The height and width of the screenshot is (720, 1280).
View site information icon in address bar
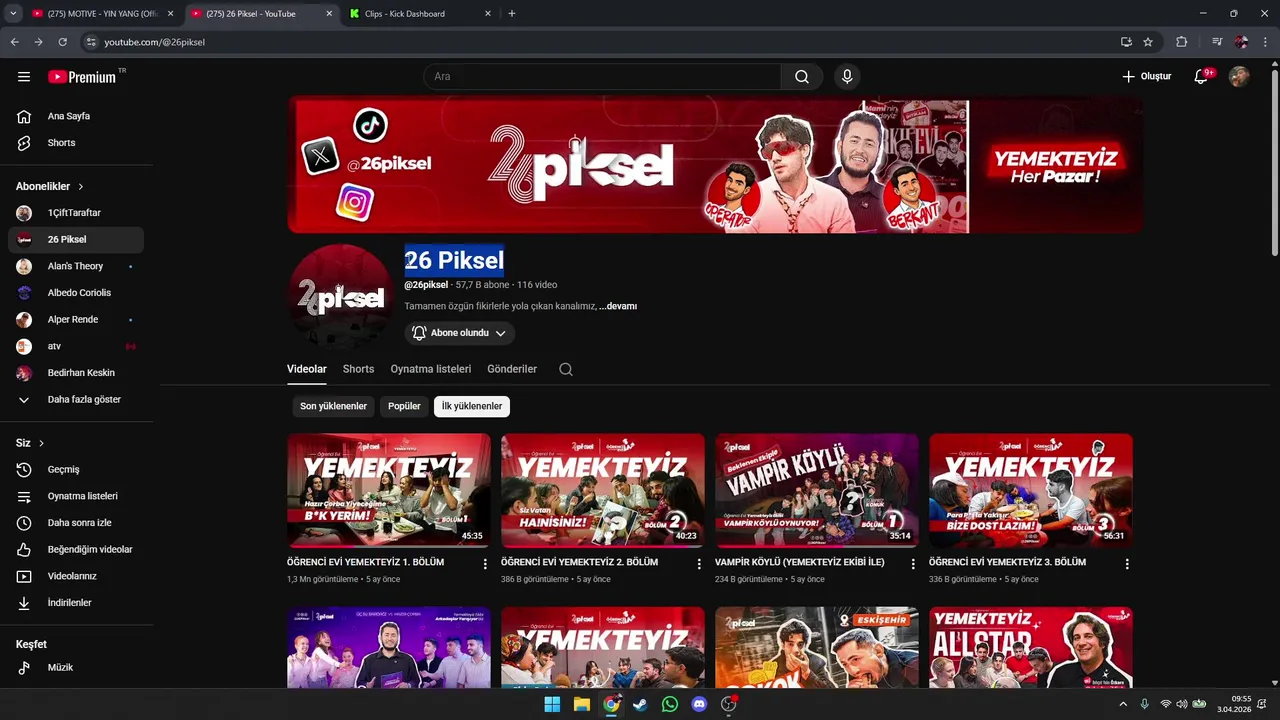(x=91, y=42)
